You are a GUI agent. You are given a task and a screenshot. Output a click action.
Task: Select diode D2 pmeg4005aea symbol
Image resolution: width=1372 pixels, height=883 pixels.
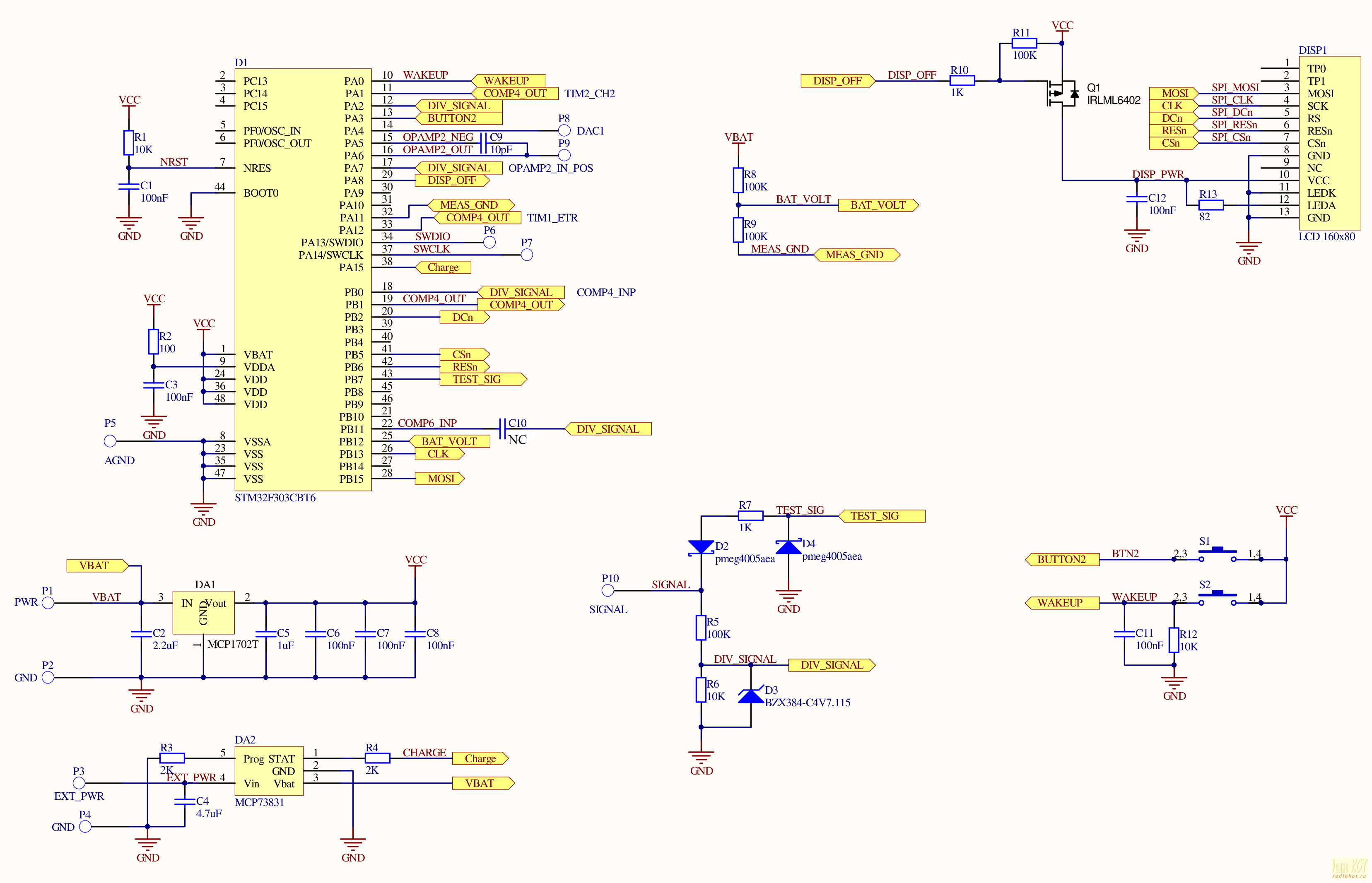(x=701, y=547)
